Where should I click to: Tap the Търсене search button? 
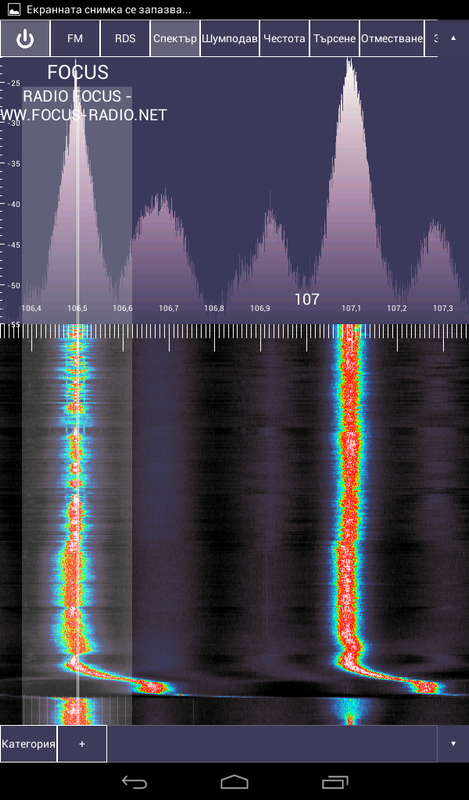pos(334,39)
